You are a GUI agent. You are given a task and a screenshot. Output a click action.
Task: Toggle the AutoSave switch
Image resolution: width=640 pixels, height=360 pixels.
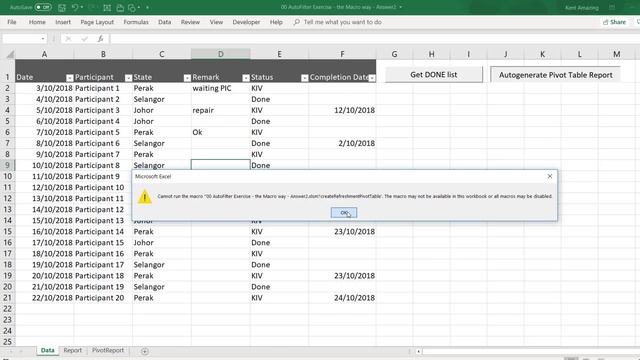pos(43,7)
